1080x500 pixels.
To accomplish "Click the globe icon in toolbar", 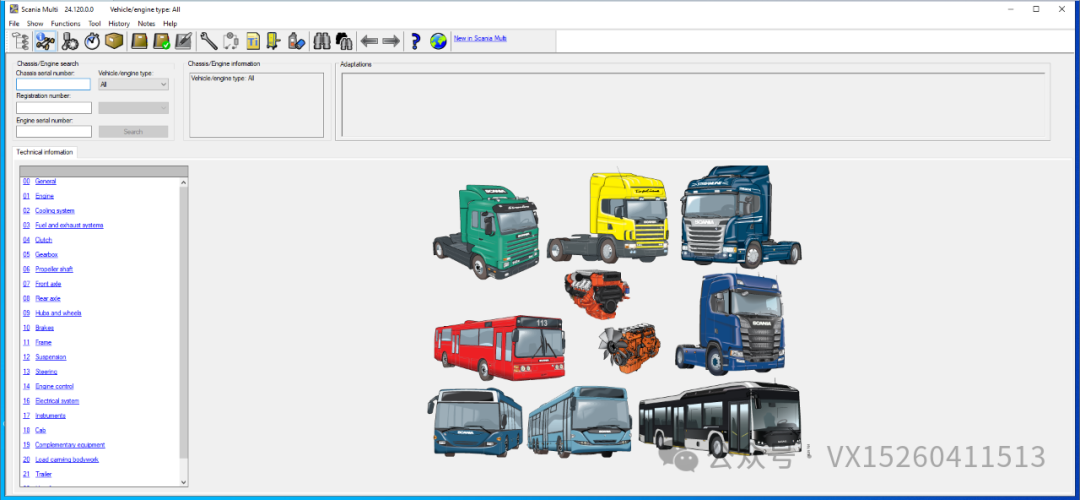I will click(438, 41).
